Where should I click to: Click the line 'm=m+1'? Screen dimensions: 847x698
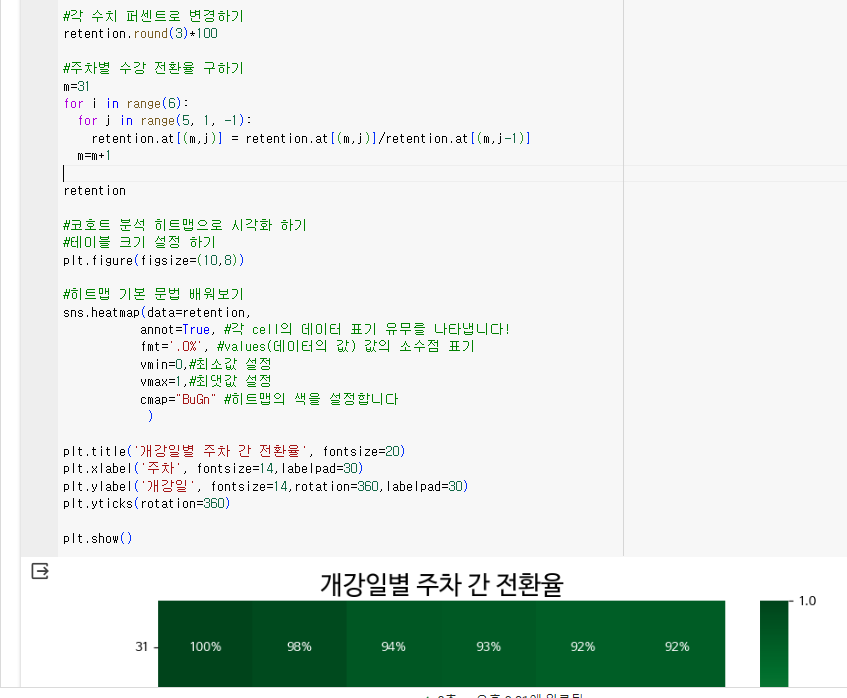94,156
